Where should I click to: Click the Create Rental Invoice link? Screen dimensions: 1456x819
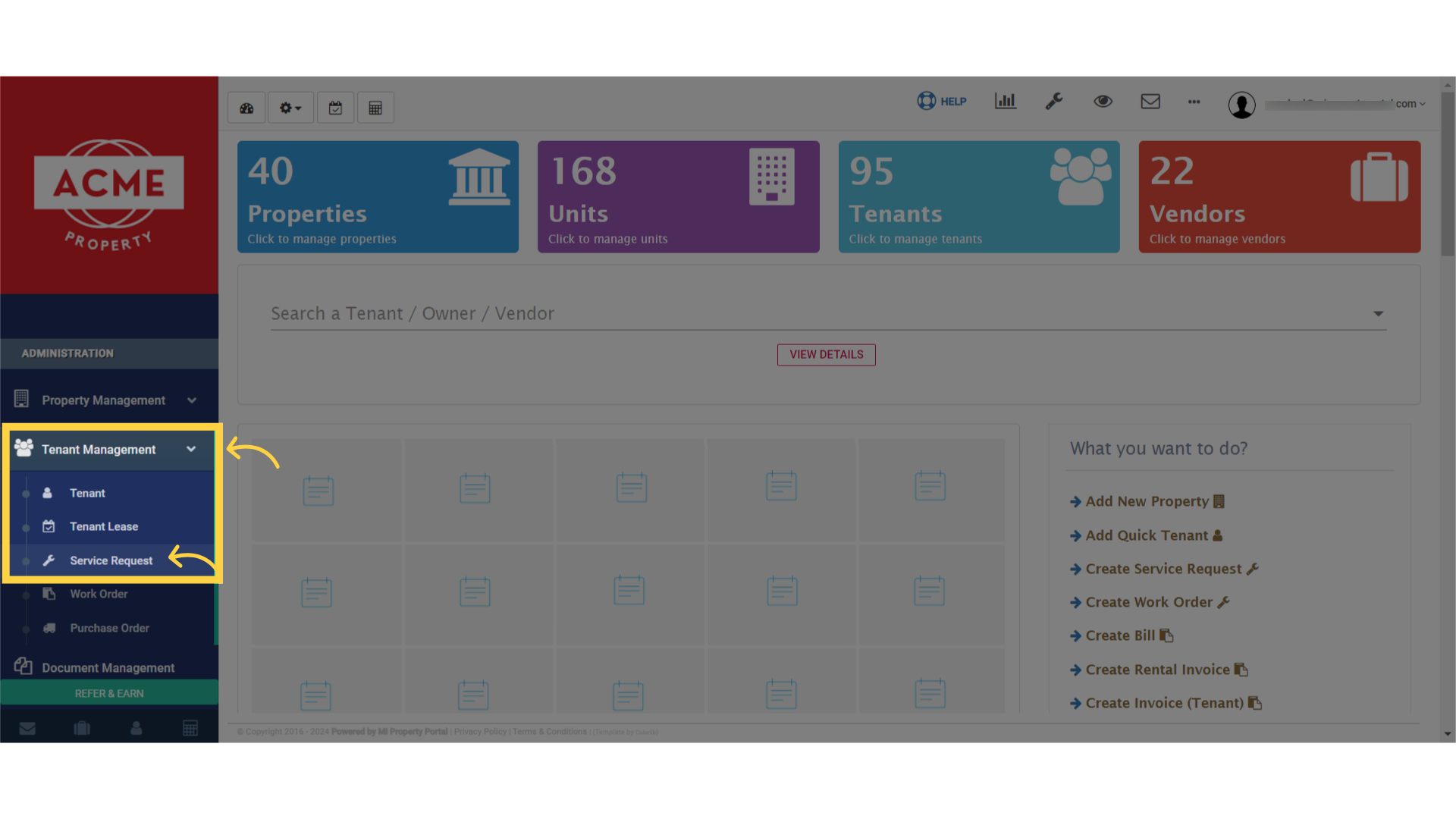[x=1158, y=669]
